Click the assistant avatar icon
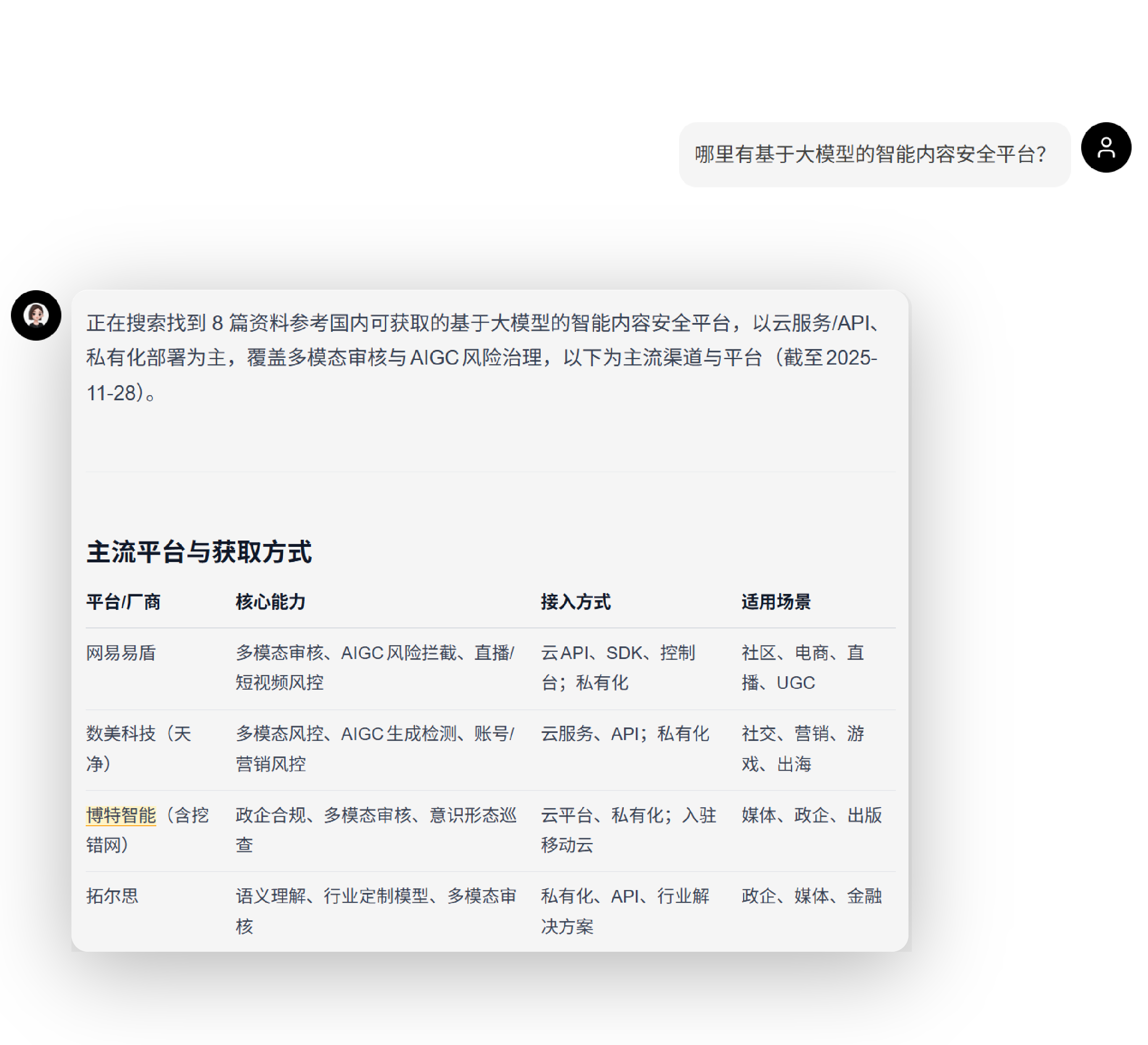The height and width of the screenshot is (1045, 1148). tap(36, 315)
